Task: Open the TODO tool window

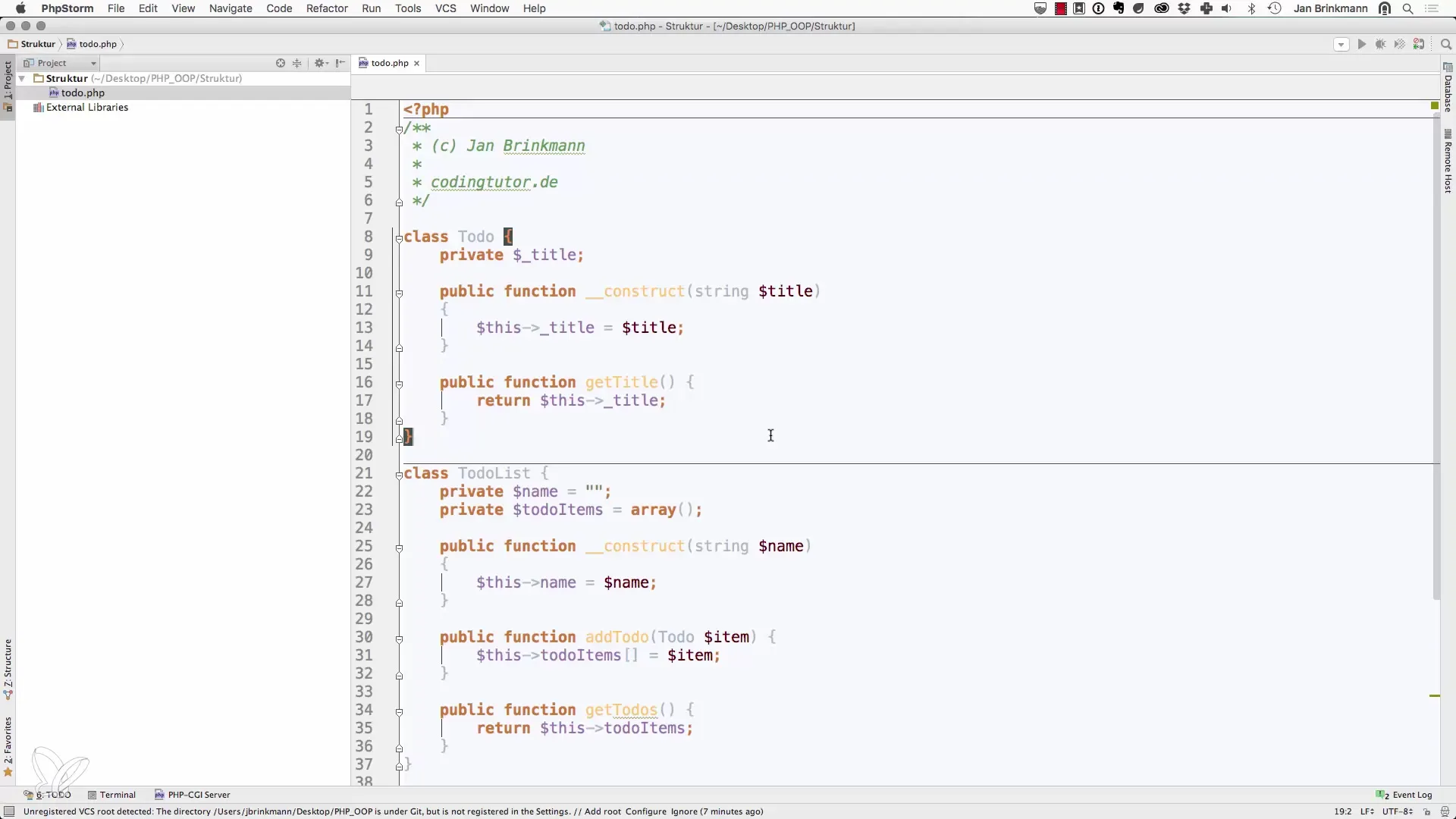Action: (47, 795)
